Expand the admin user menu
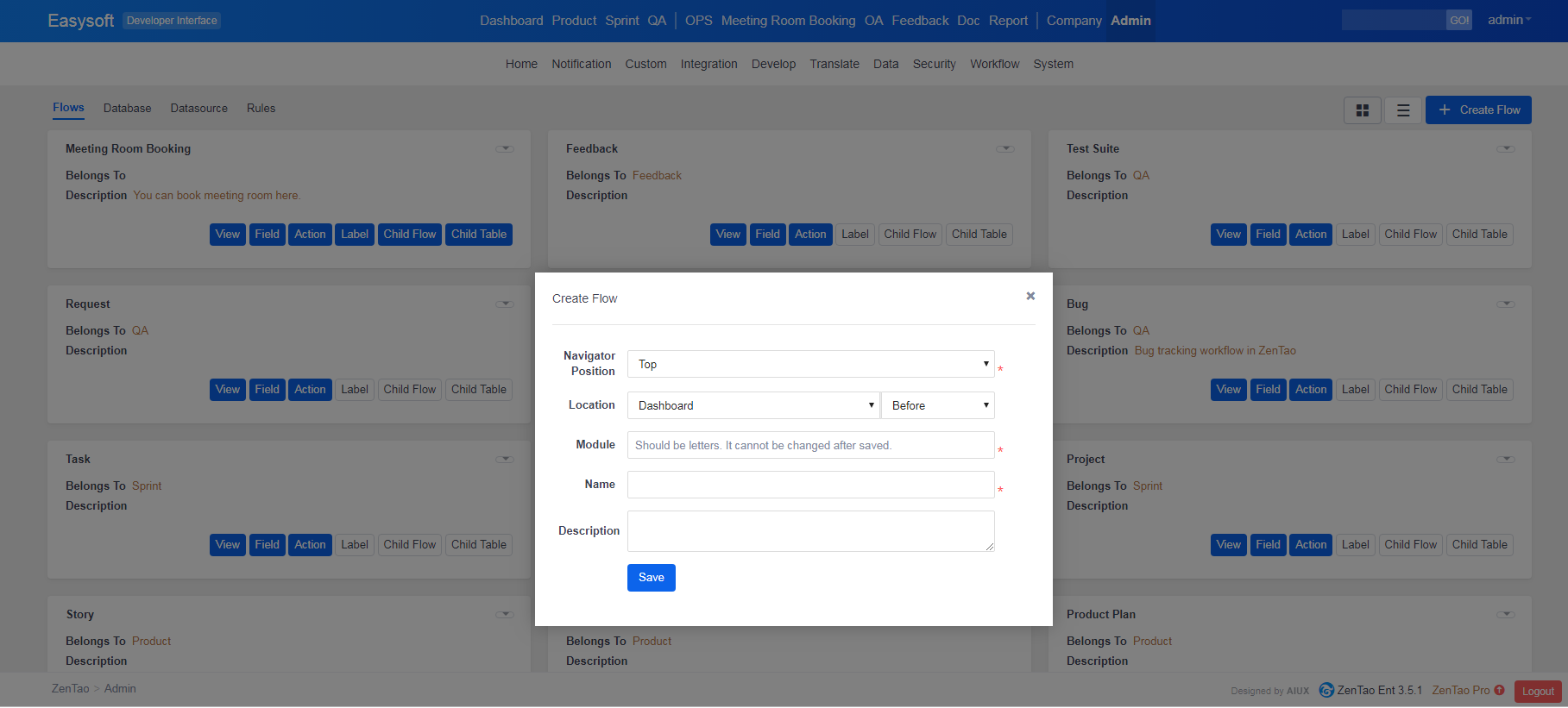Viewport: 1568px width, 708px height. tap(1509, 20)
